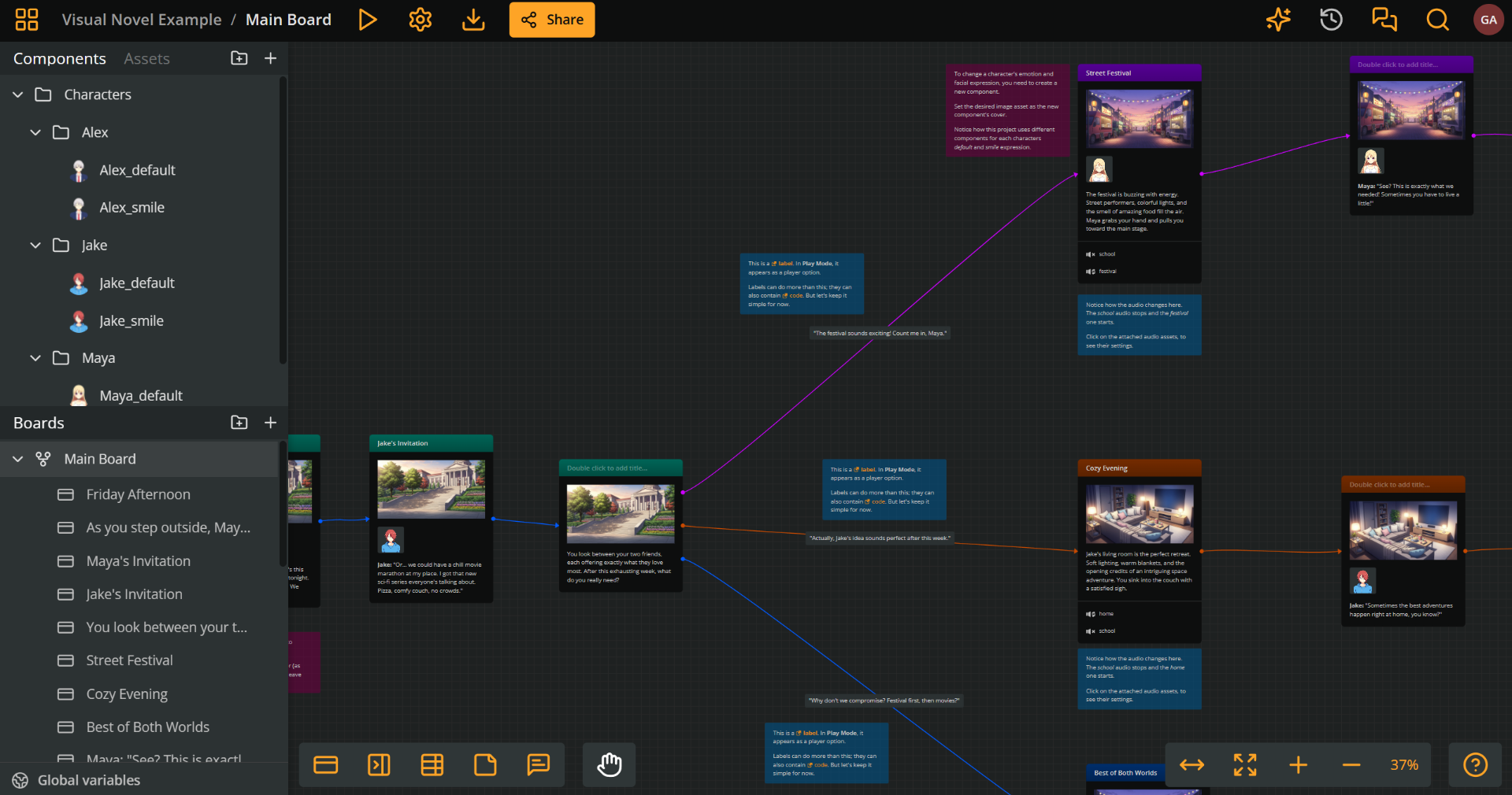Add a comment note from bottom toolbar
Viewport: 1512px width, 795px height.
[538, 764]
